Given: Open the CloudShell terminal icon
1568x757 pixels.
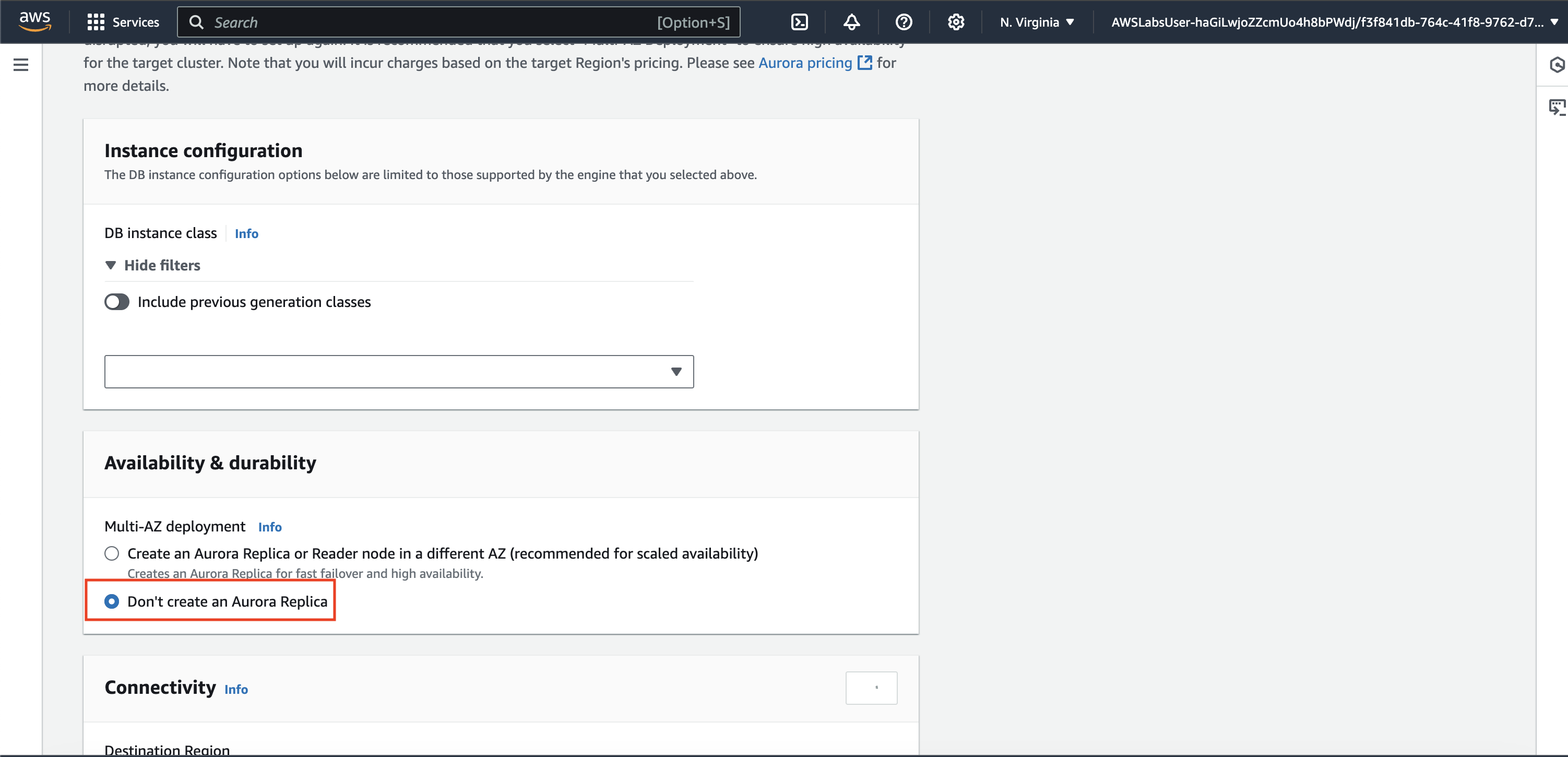Looking at the screenshot, I should pyautogui.click(x=799, y=22).
